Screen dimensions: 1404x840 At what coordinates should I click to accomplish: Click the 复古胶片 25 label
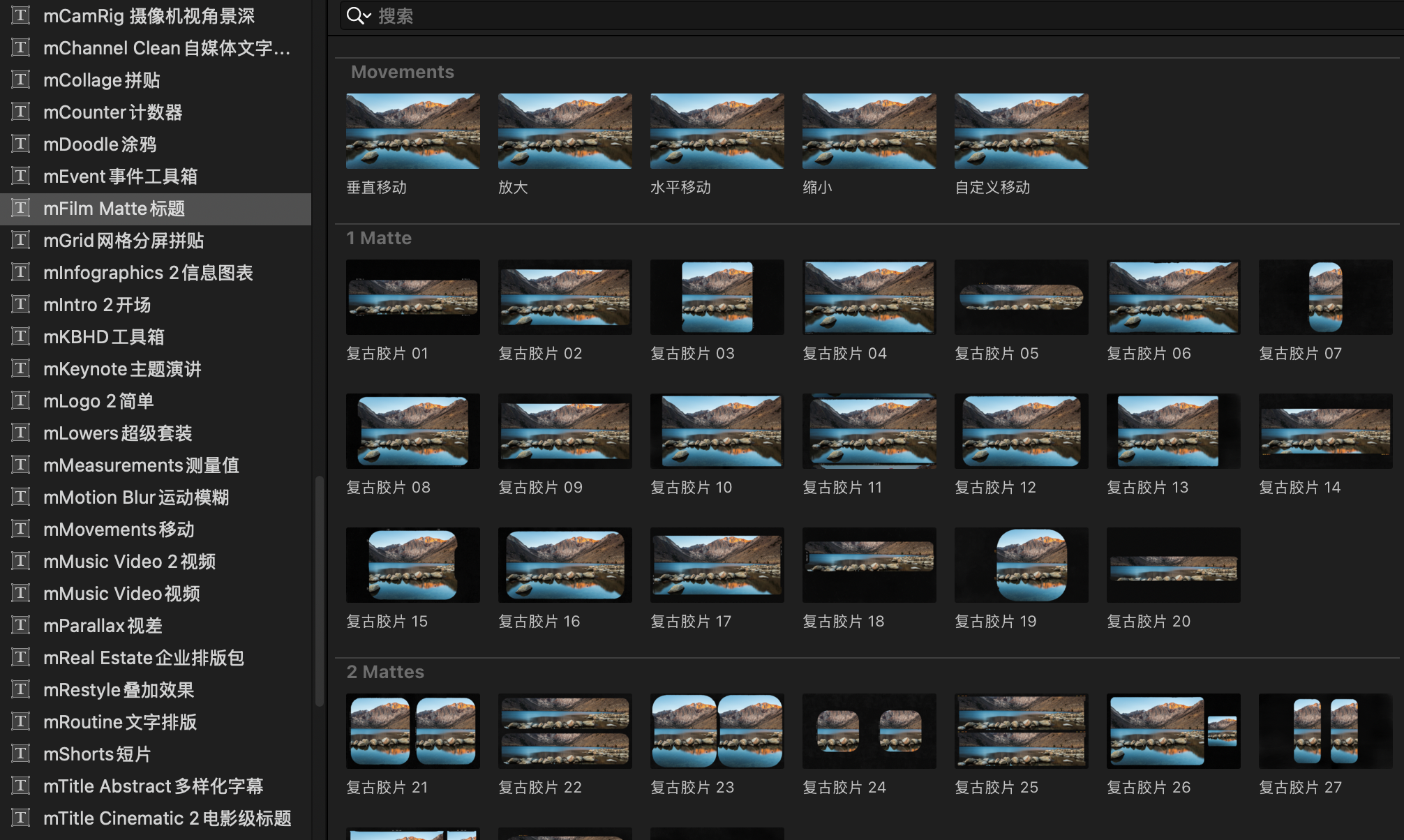tap(996, 787)
